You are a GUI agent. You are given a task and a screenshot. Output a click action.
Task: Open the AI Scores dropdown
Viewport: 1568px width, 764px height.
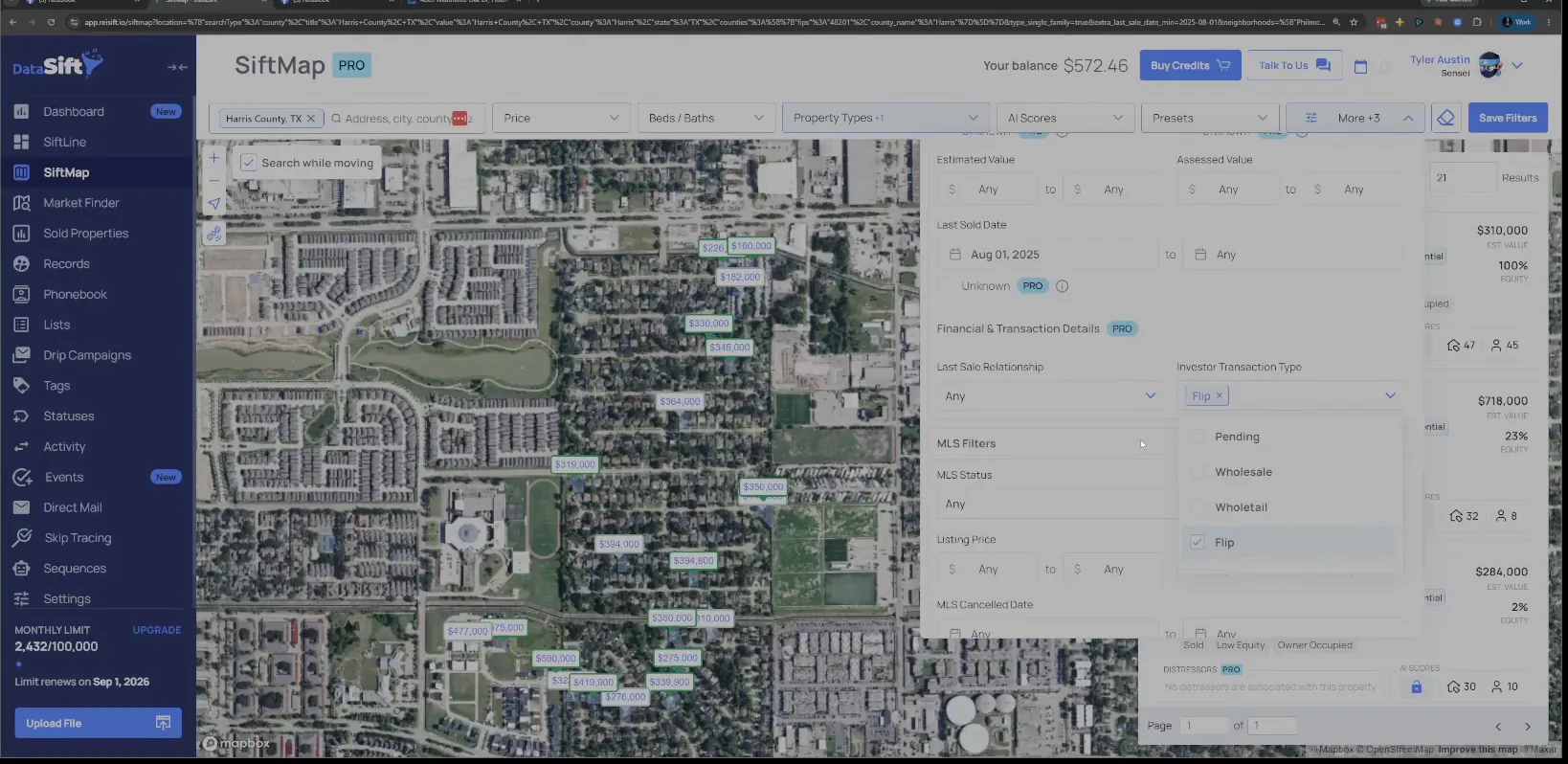(1065, 118)
